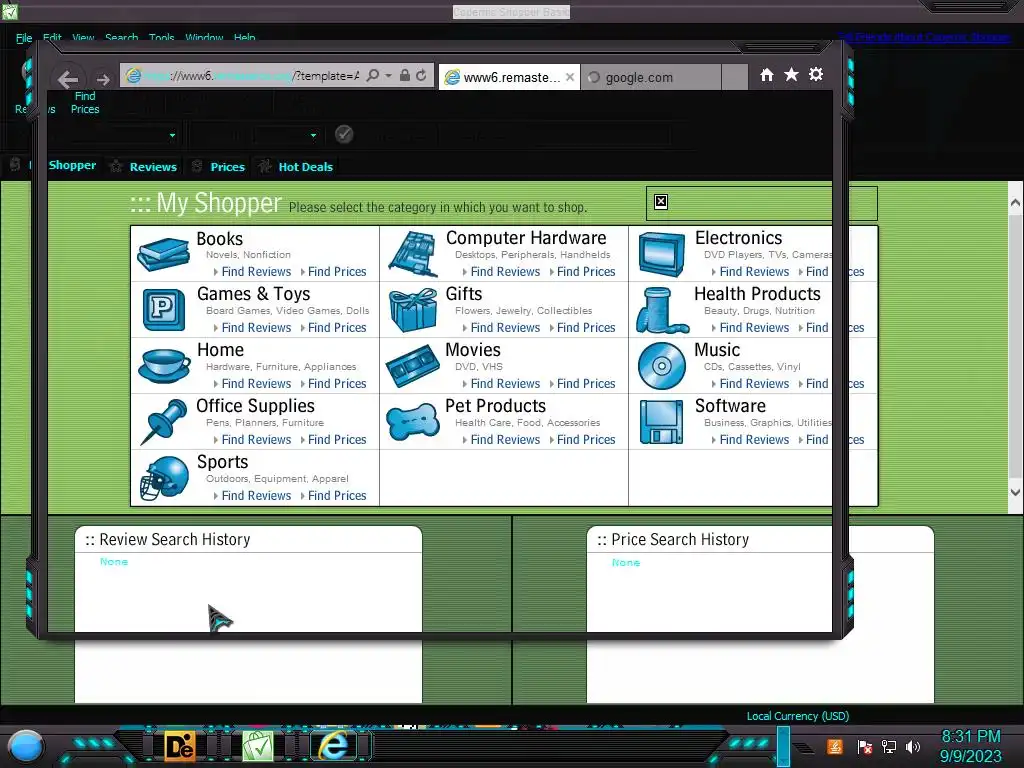The image size is (1024, 768).
Task: Expand the second toolbar dropdown arrow
Action: [x=313, y=135]
